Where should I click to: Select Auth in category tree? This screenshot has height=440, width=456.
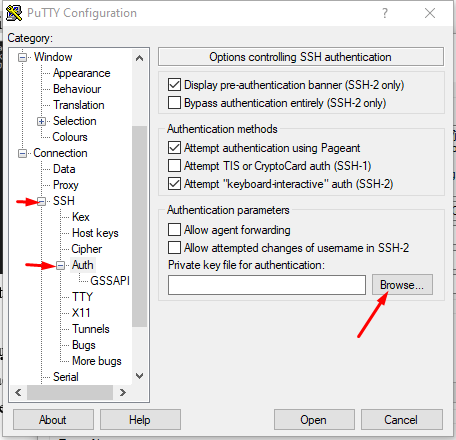(x=83, y=265)
